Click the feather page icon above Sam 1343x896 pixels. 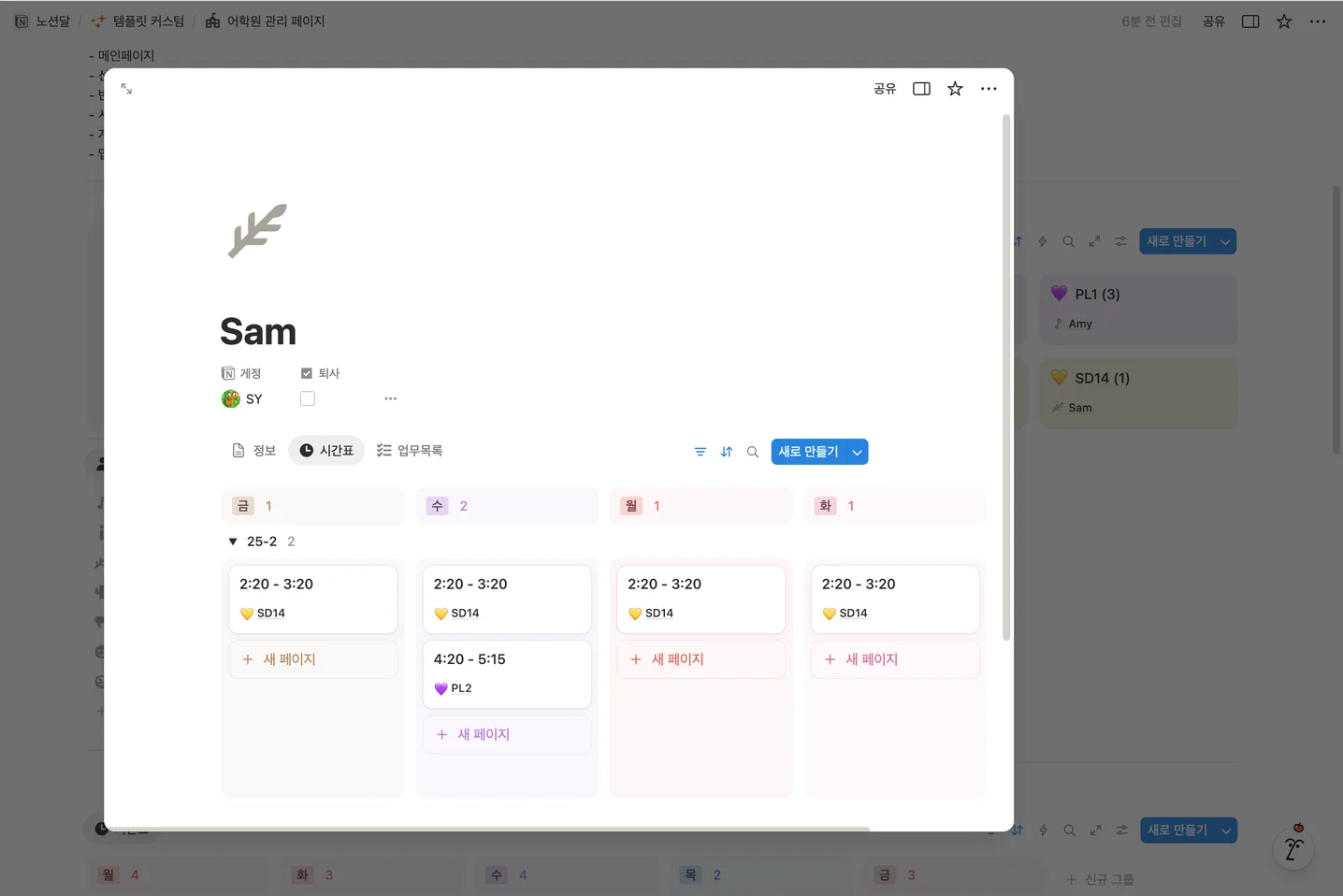(256, 230)
